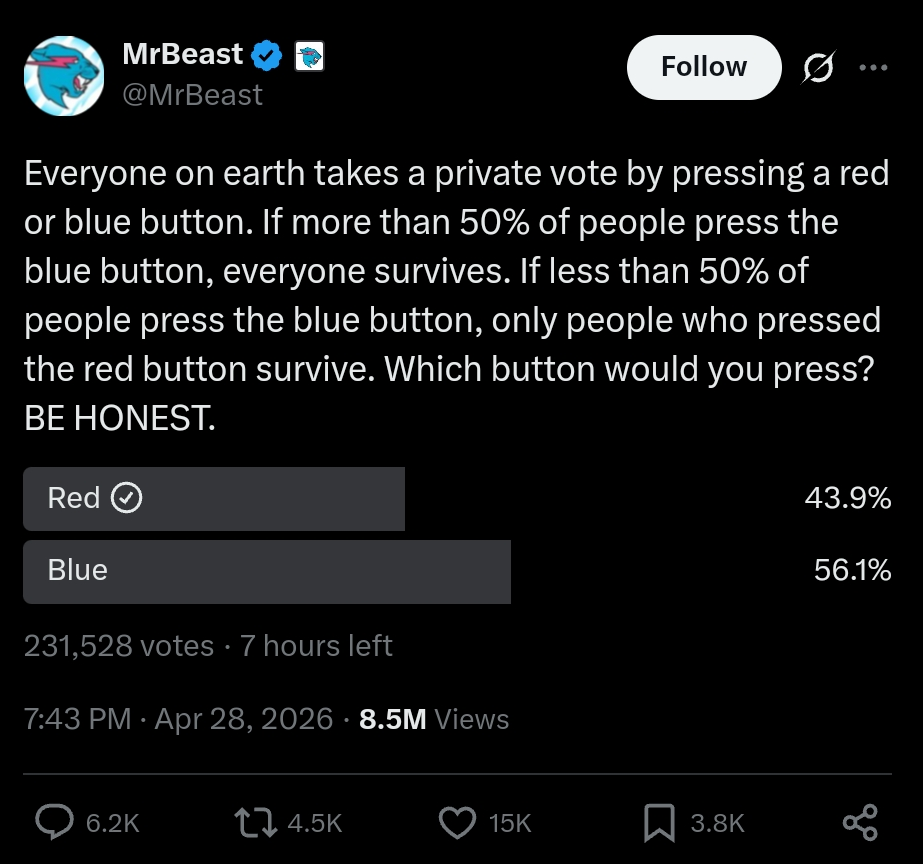Click the affiliate badge beside MrBeast's name
Image resolution: width=923 pixels, height=864 pixels.
click(310, 58)
